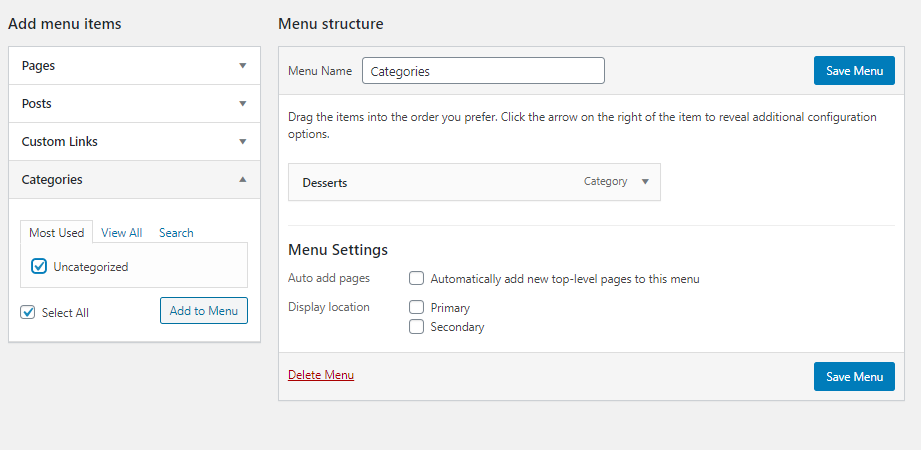
Task: Toggle the Select All checkbox
Action: (28, 312)
